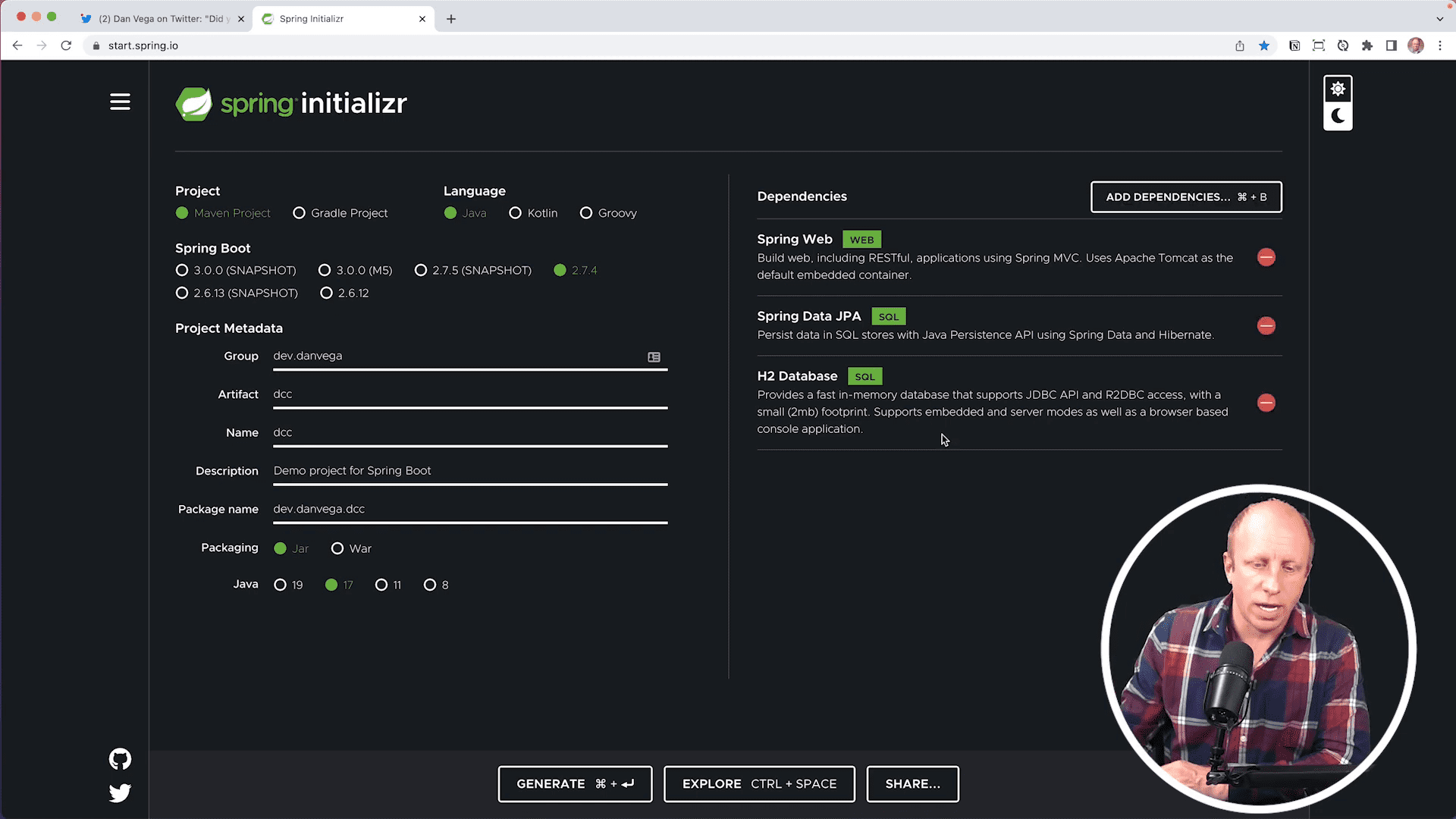1456x819 pixels.
Task: Choose Kotlin as the language
Action: [x=516, y=213]
